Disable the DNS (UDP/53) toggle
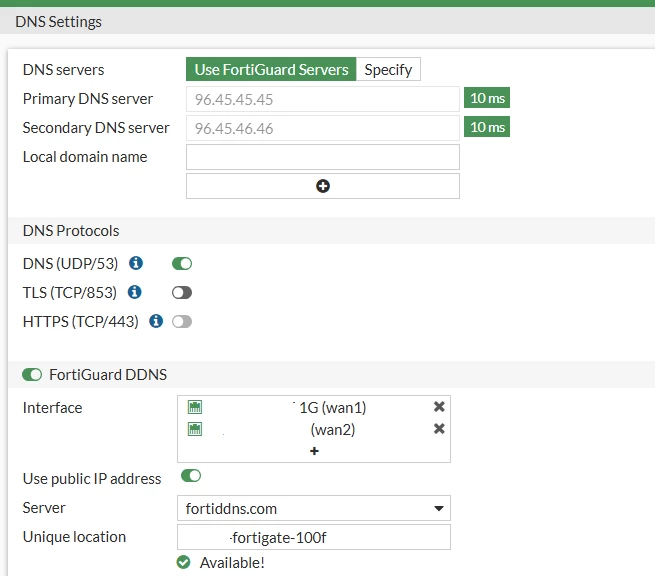Image resolution: width=655 pixels, height=576 pixels. pos(182,264)
